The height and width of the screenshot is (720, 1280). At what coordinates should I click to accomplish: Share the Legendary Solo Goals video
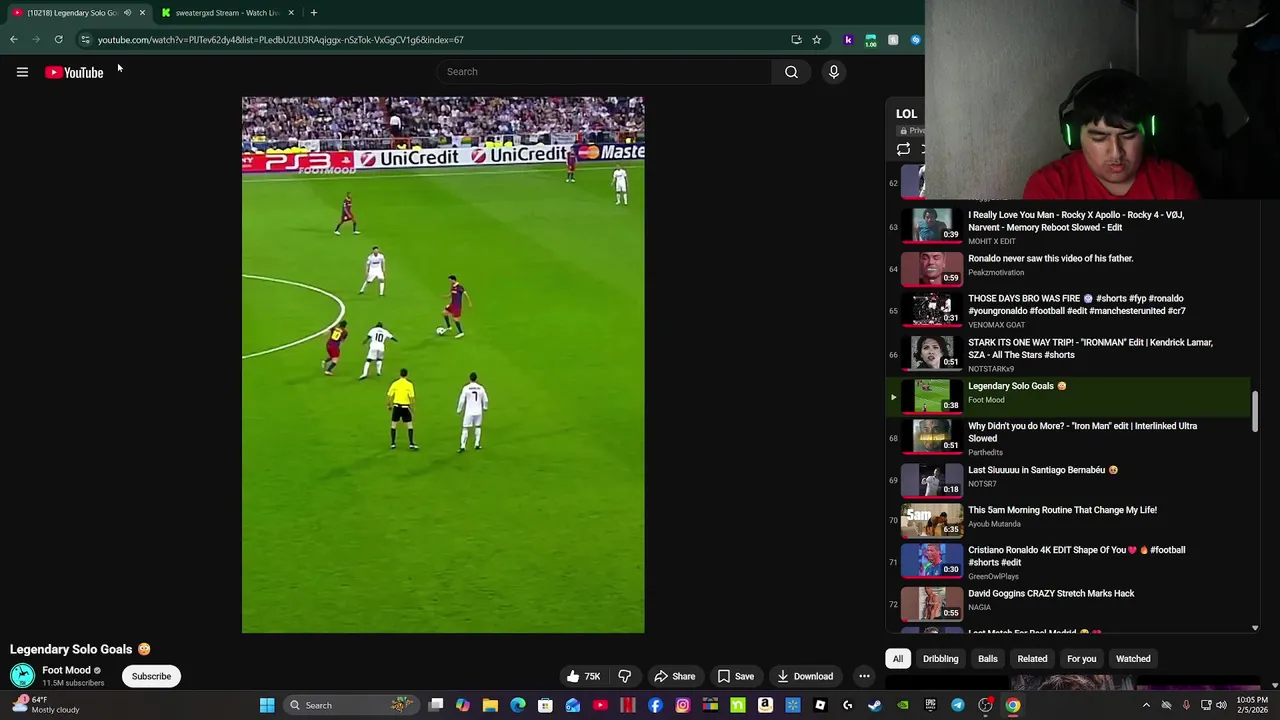point(674,676)
